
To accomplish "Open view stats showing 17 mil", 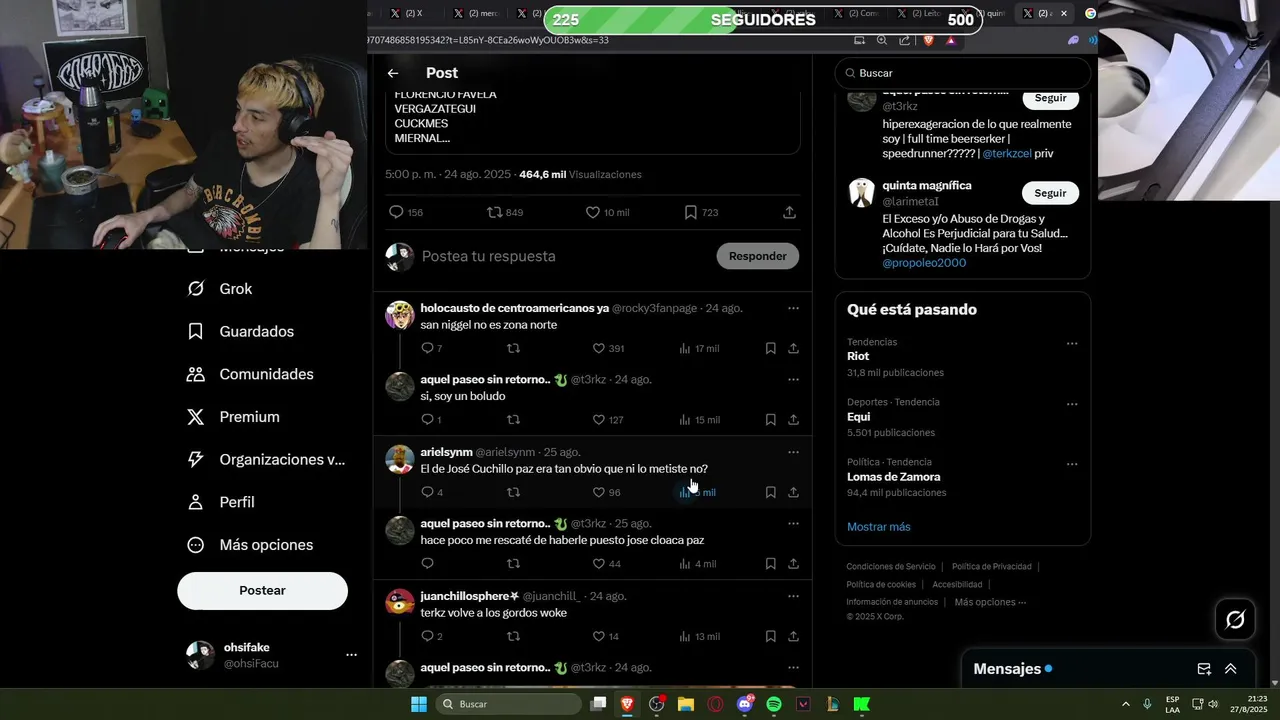I will point(699,348).
